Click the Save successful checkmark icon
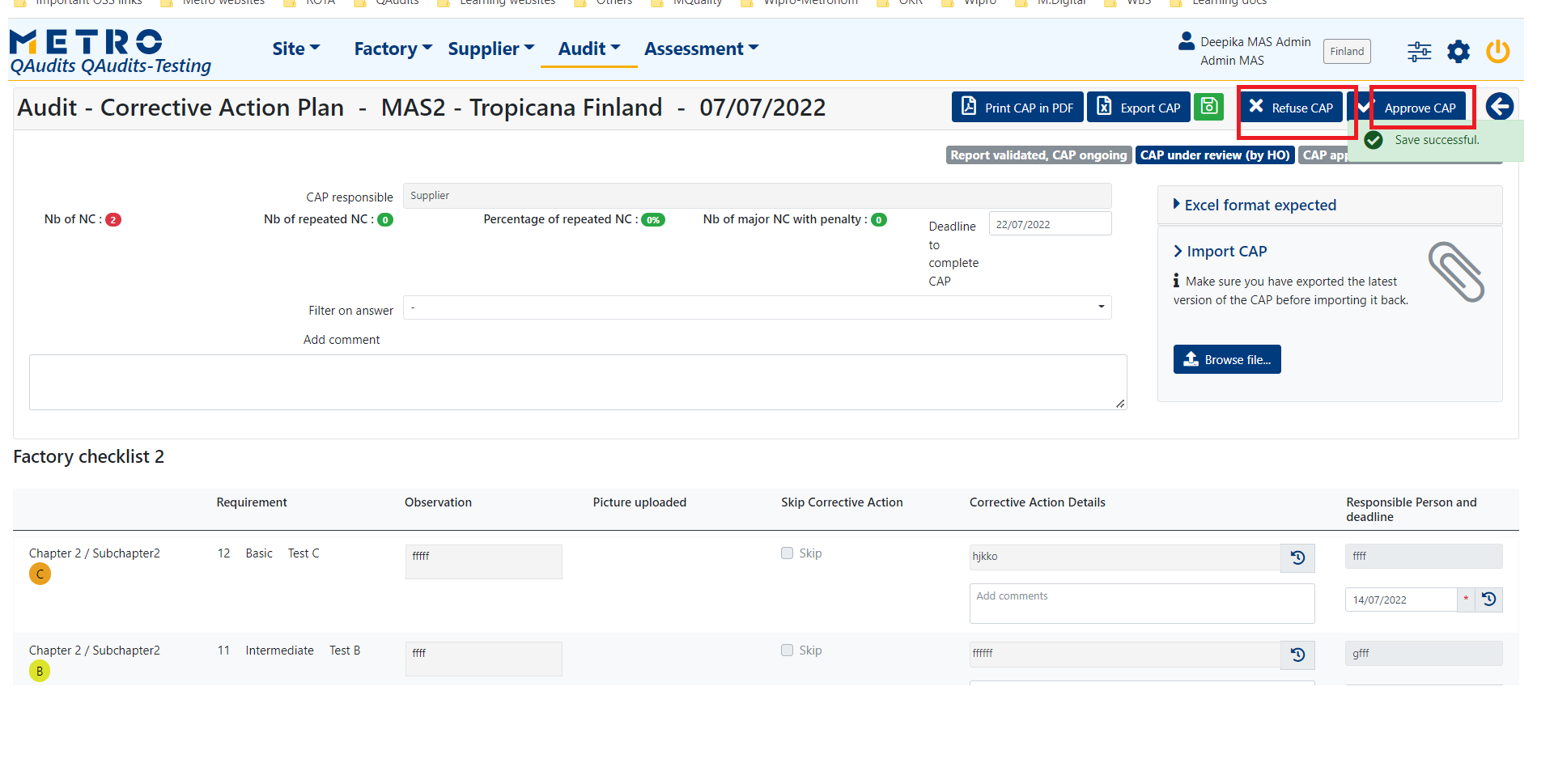The width and height of the screenshot is (1554, 784). coord(1374,140)
